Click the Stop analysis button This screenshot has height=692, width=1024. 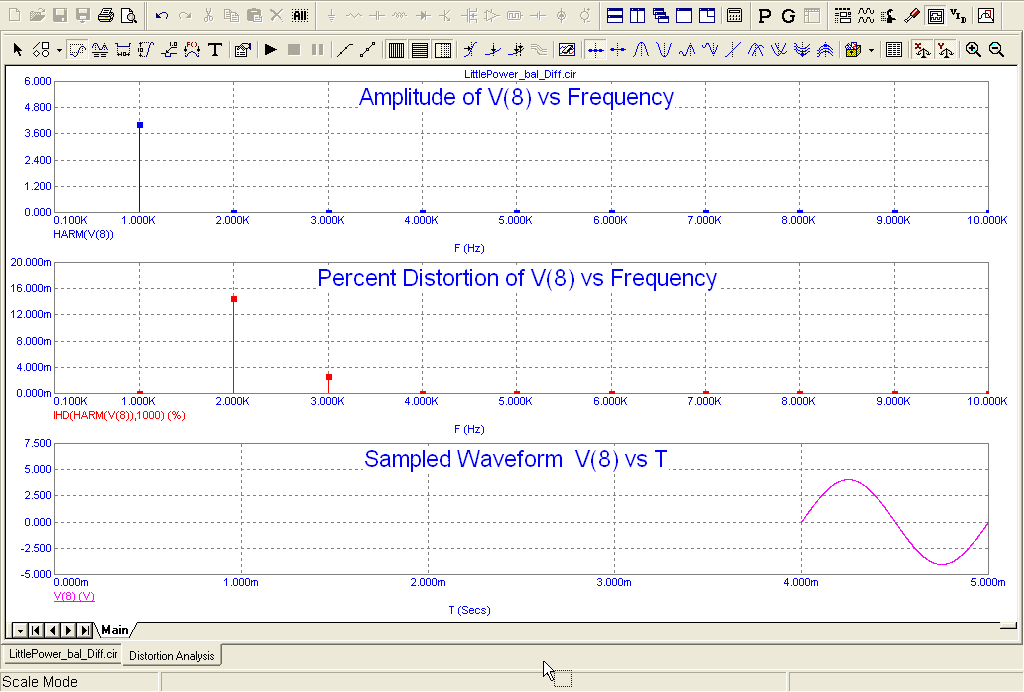coord(294,50)
